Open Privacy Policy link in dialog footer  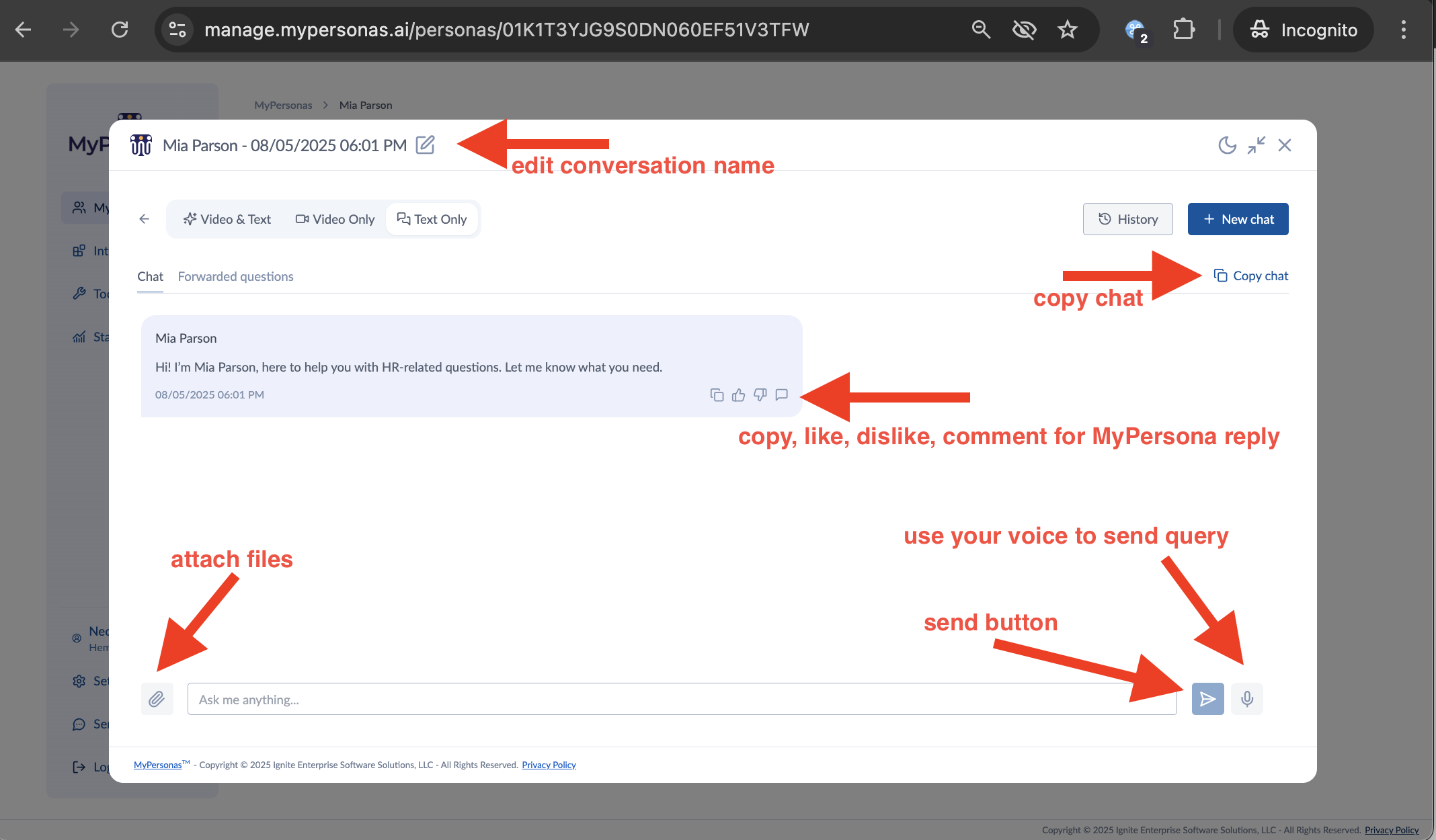[x=549, y=765]
